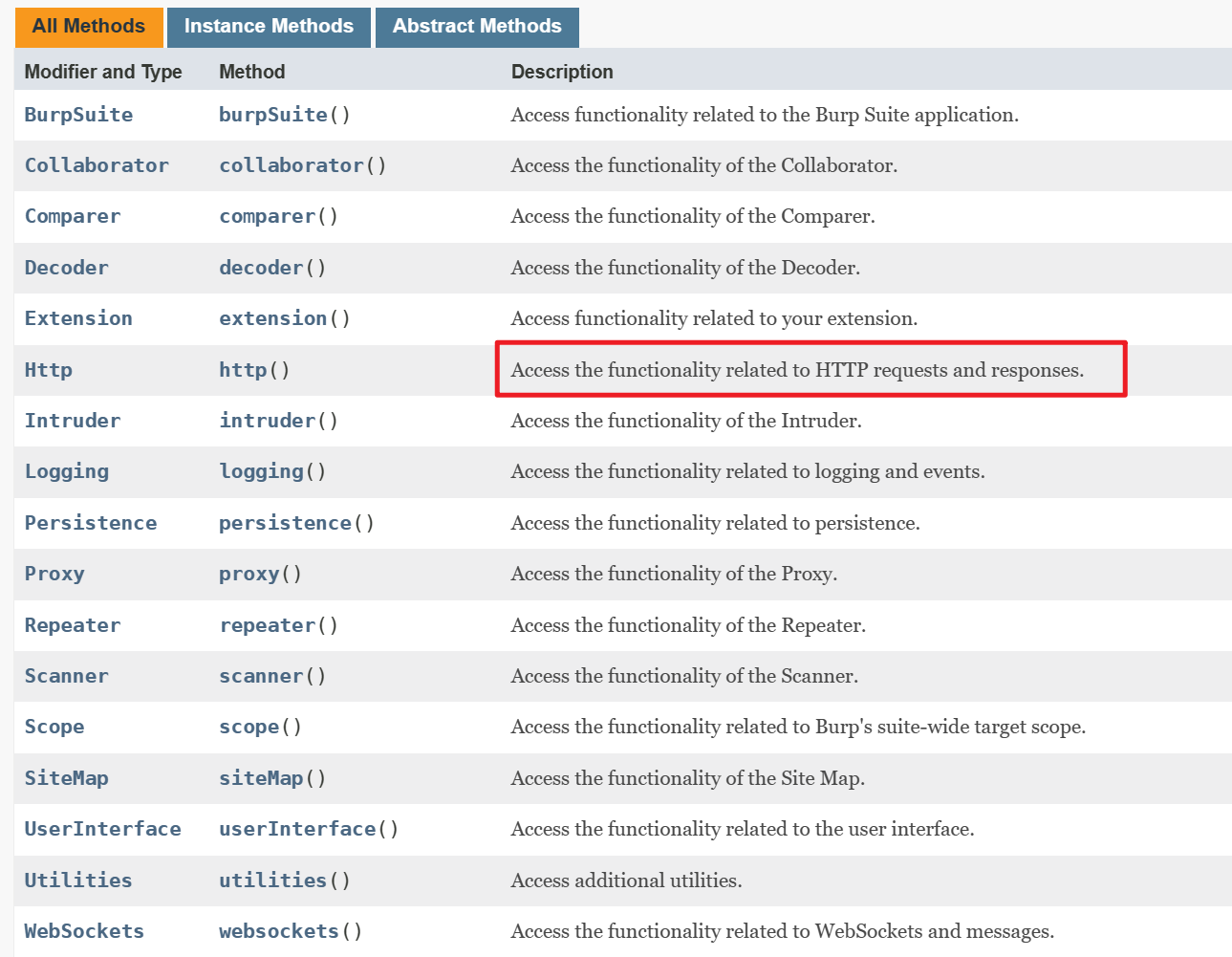Click the 'Description' column header
This screenshot has height=957, width=1232.
(562, 72)
